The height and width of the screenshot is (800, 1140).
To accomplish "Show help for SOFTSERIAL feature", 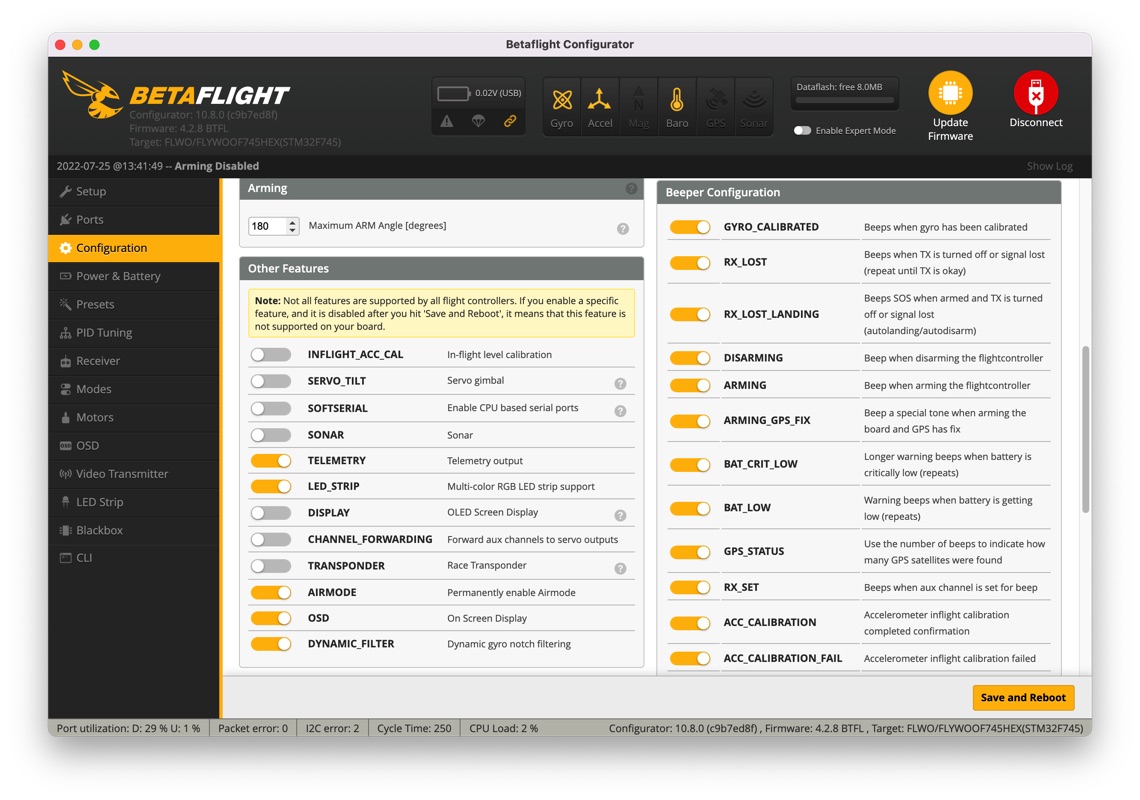I will pos(620,411).
